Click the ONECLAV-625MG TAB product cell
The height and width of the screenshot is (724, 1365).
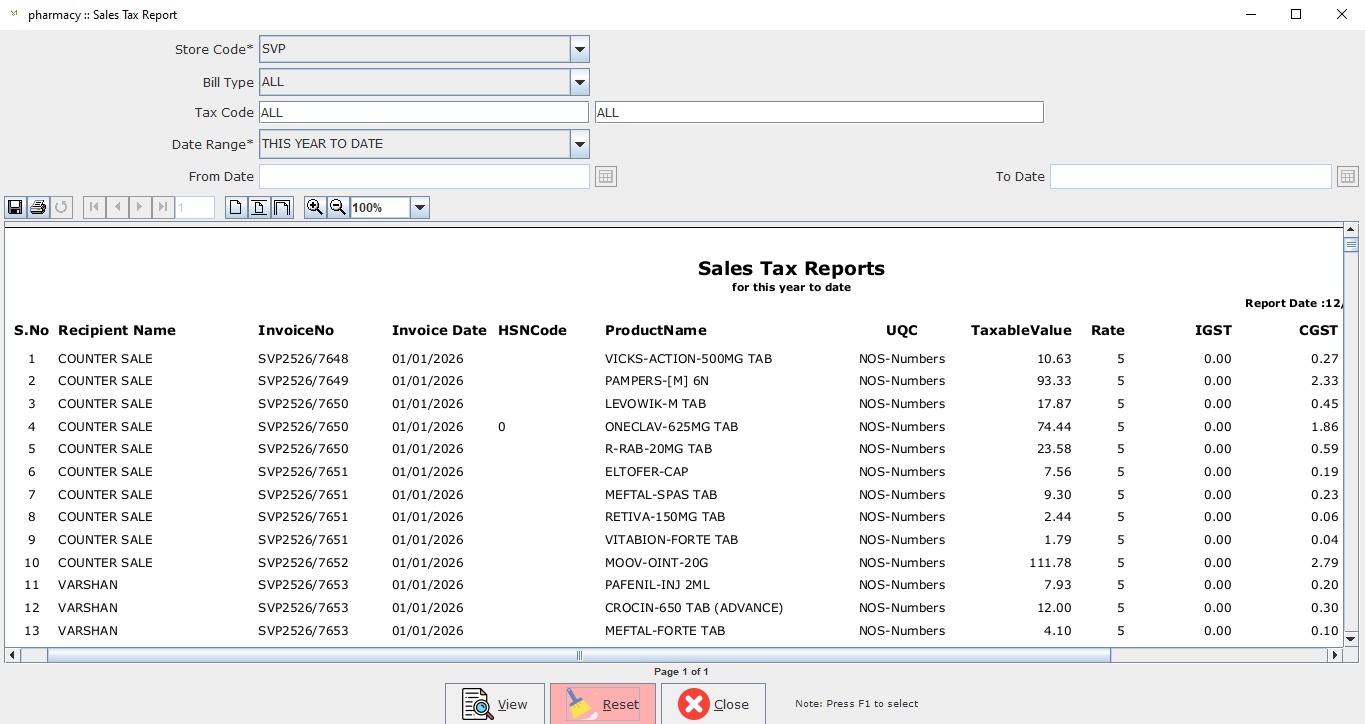(672, 427)
